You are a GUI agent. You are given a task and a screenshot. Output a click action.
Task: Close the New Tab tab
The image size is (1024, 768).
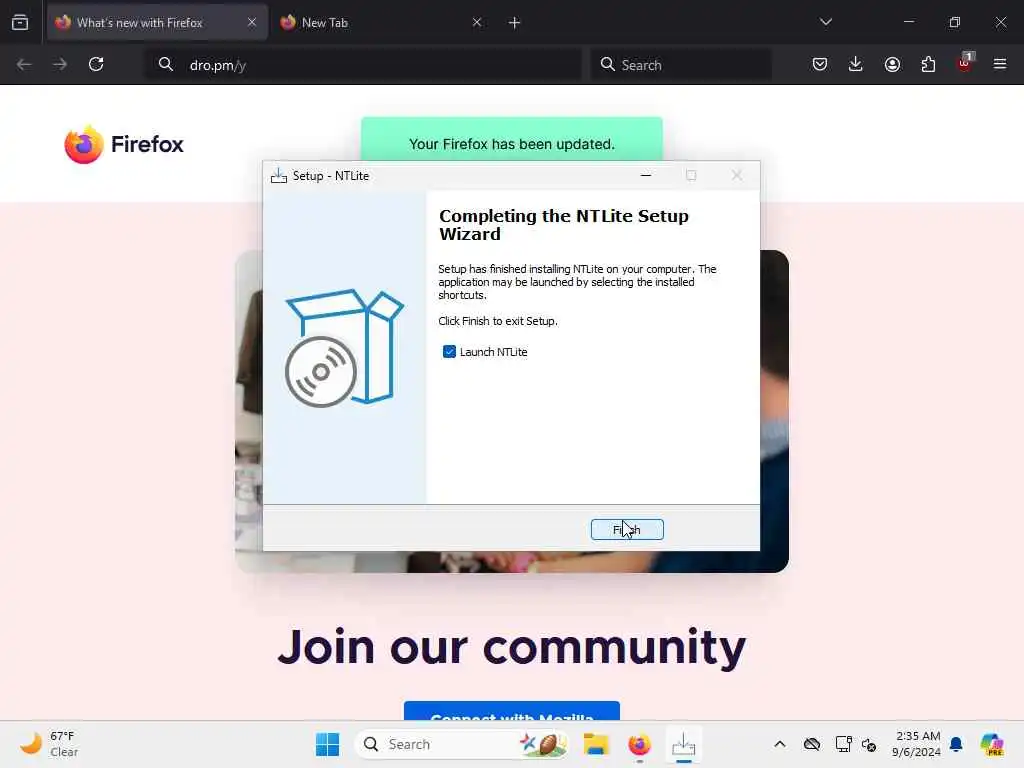[x=477, y=23]
